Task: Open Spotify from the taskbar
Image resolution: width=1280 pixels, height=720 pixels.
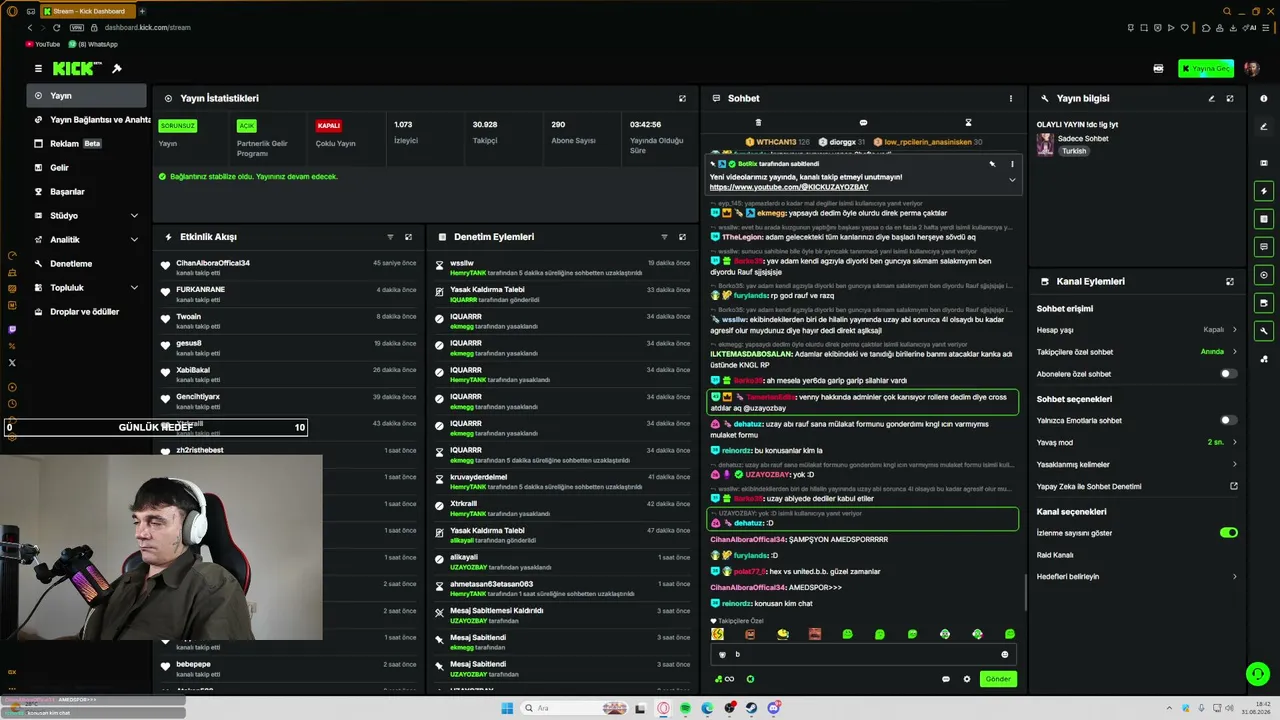Action: point(686,708)
